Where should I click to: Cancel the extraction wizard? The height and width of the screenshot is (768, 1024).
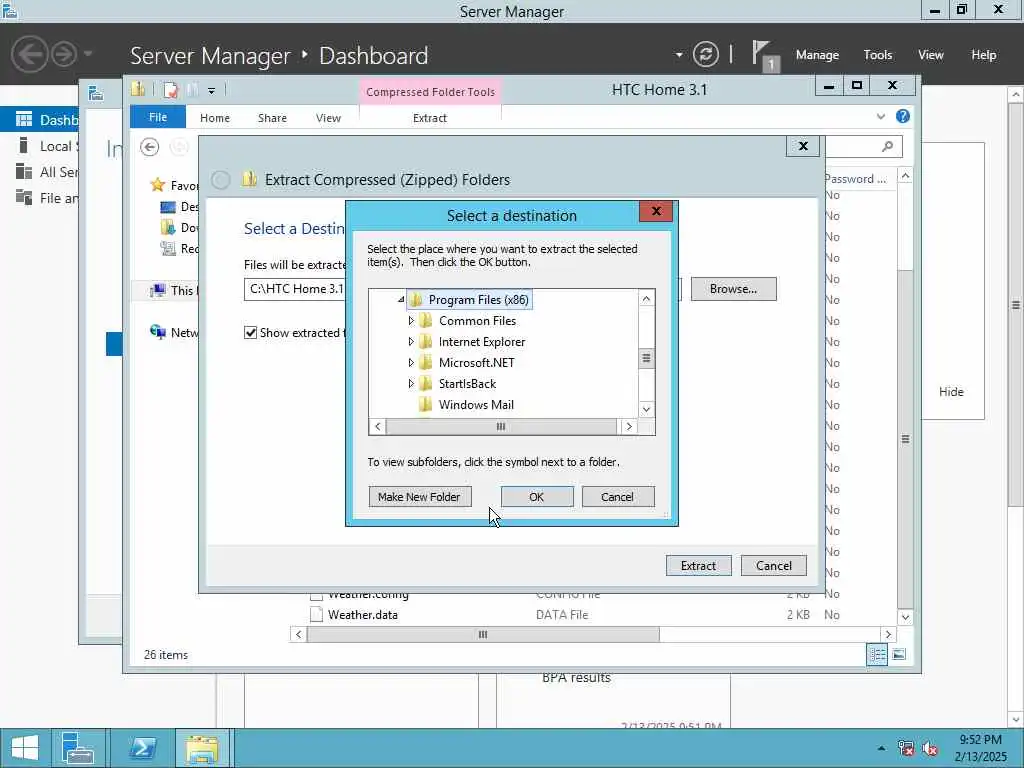point(774,566)
